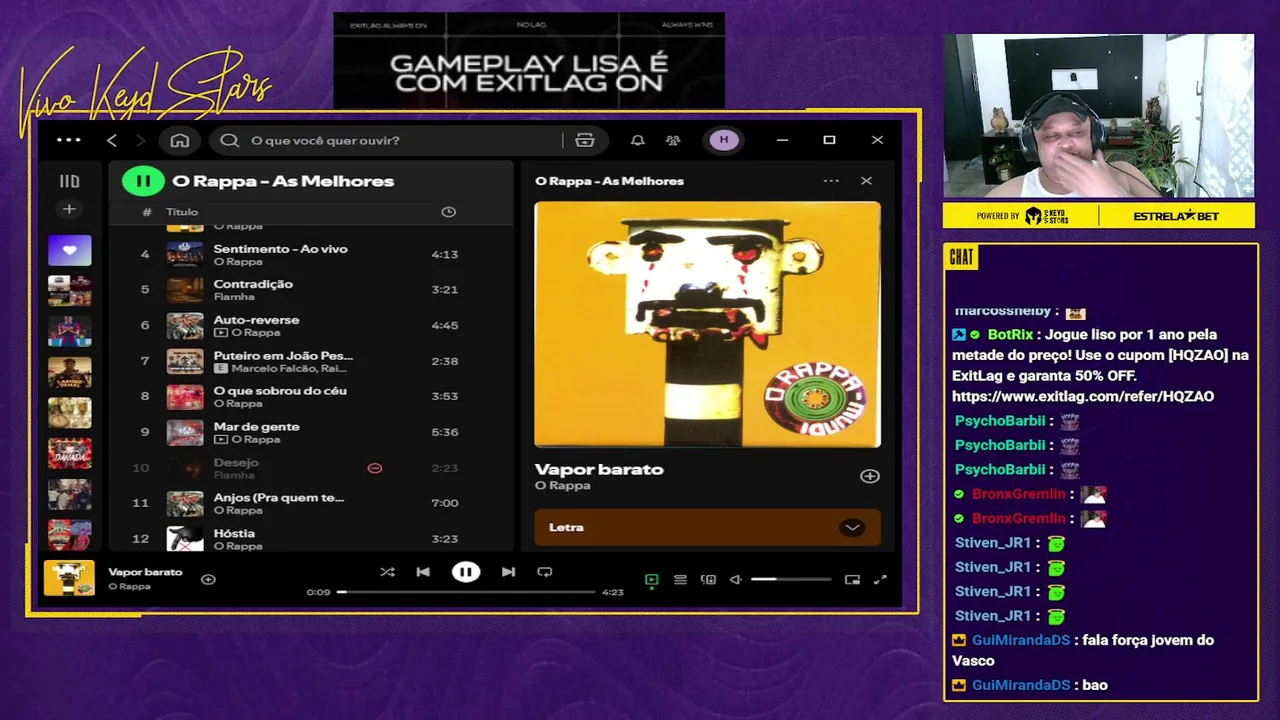The width and height of the screenshot is (1280, 720).
Task: Open the profile avatar 'H'
Action: (x=724, y=140)
